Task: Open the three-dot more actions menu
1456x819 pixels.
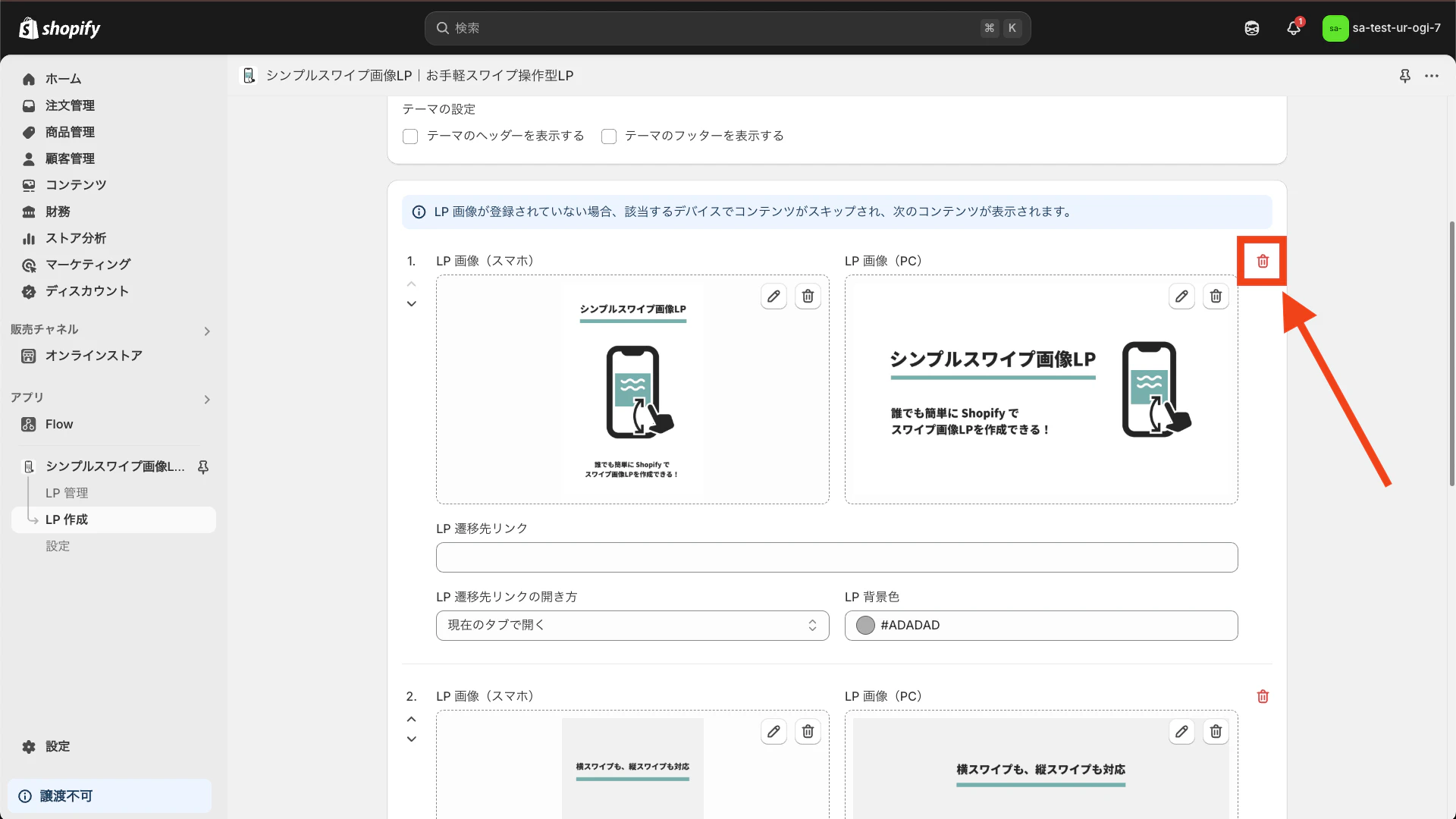Action: coord(1432,76)
